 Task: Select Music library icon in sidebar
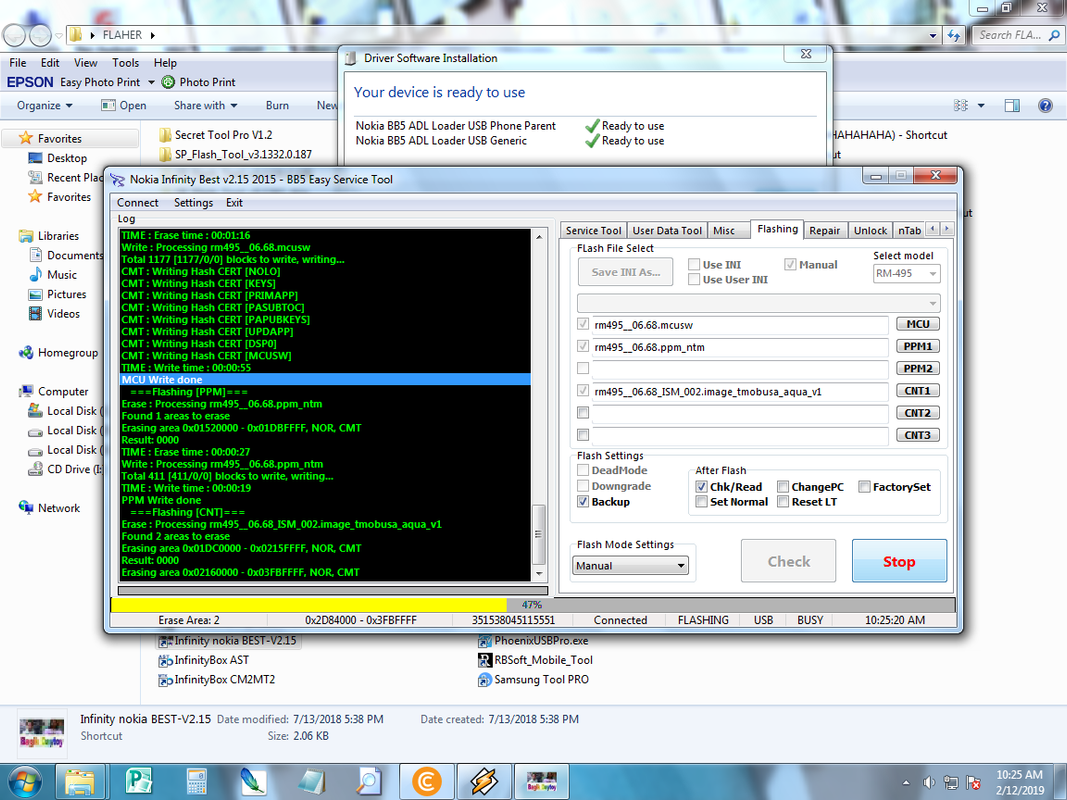35,275
